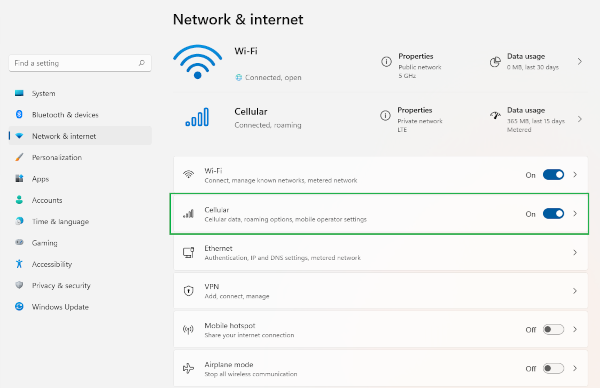Screen dimensions: 600x388
Task: Open Wi-Fi Properties Public network link
Action: [x=419, y=67]
